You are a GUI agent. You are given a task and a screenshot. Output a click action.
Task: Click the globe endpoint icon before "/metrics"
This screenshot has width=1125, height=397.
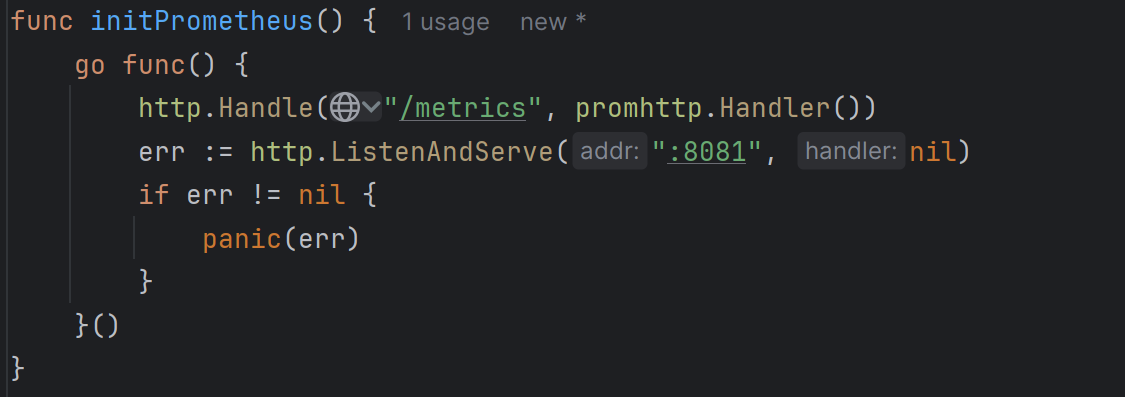(x=344, y=108)
